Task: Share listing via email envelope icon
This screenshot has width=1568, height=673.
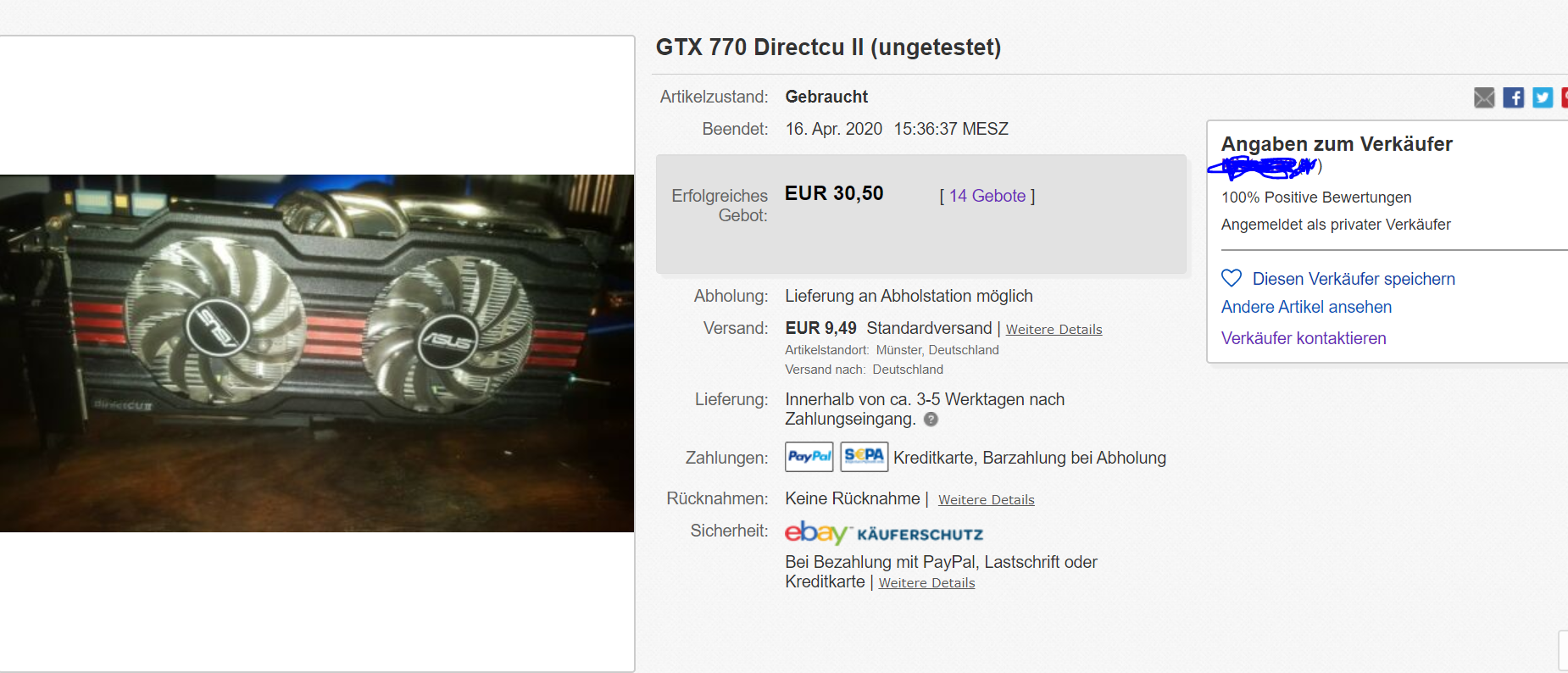Action: pyautogui.click(x=1484, y=97)
